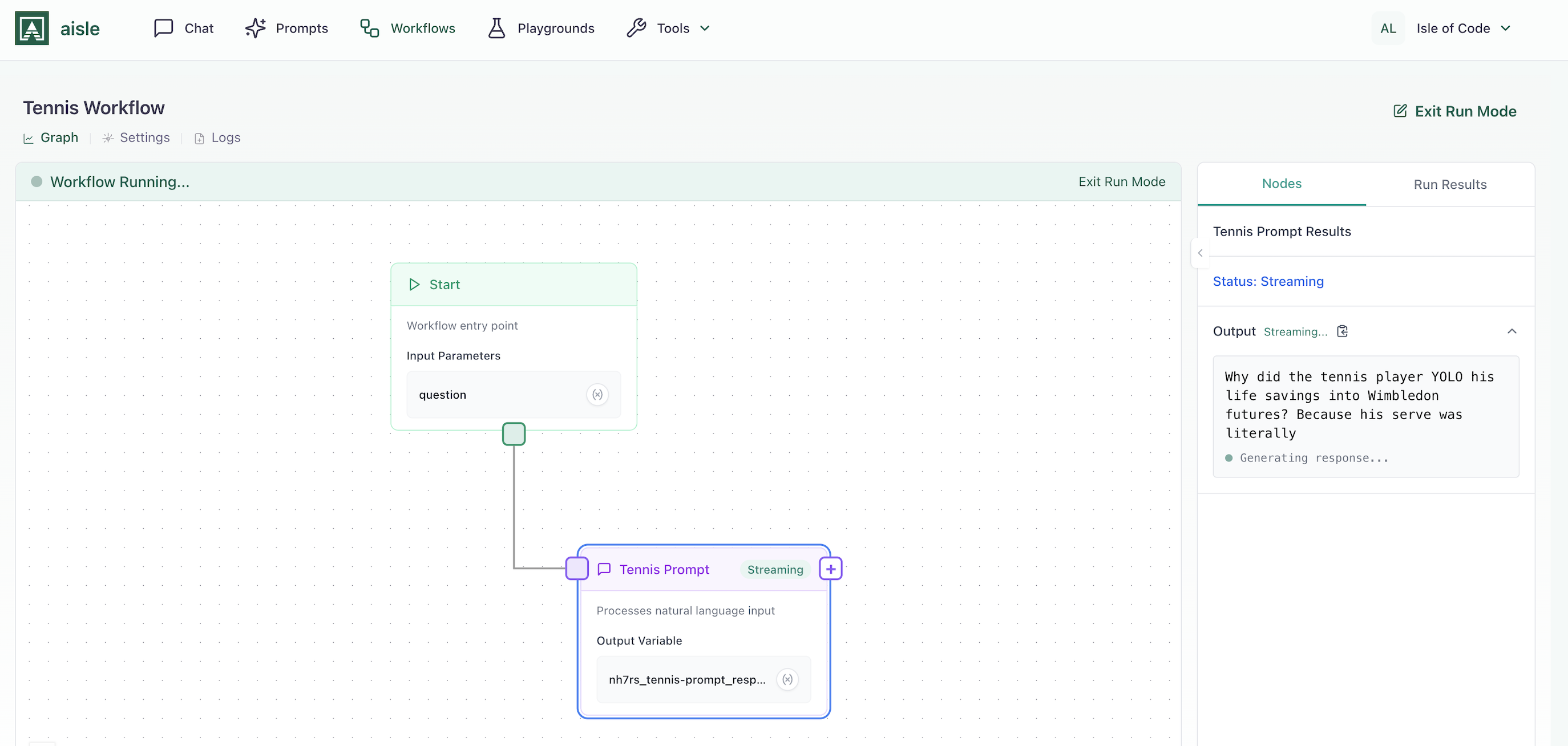Viewport: 1568px width, 746px height.
Task: Collapse the Output section with its chevron
Action: (x=1513, y=330)
